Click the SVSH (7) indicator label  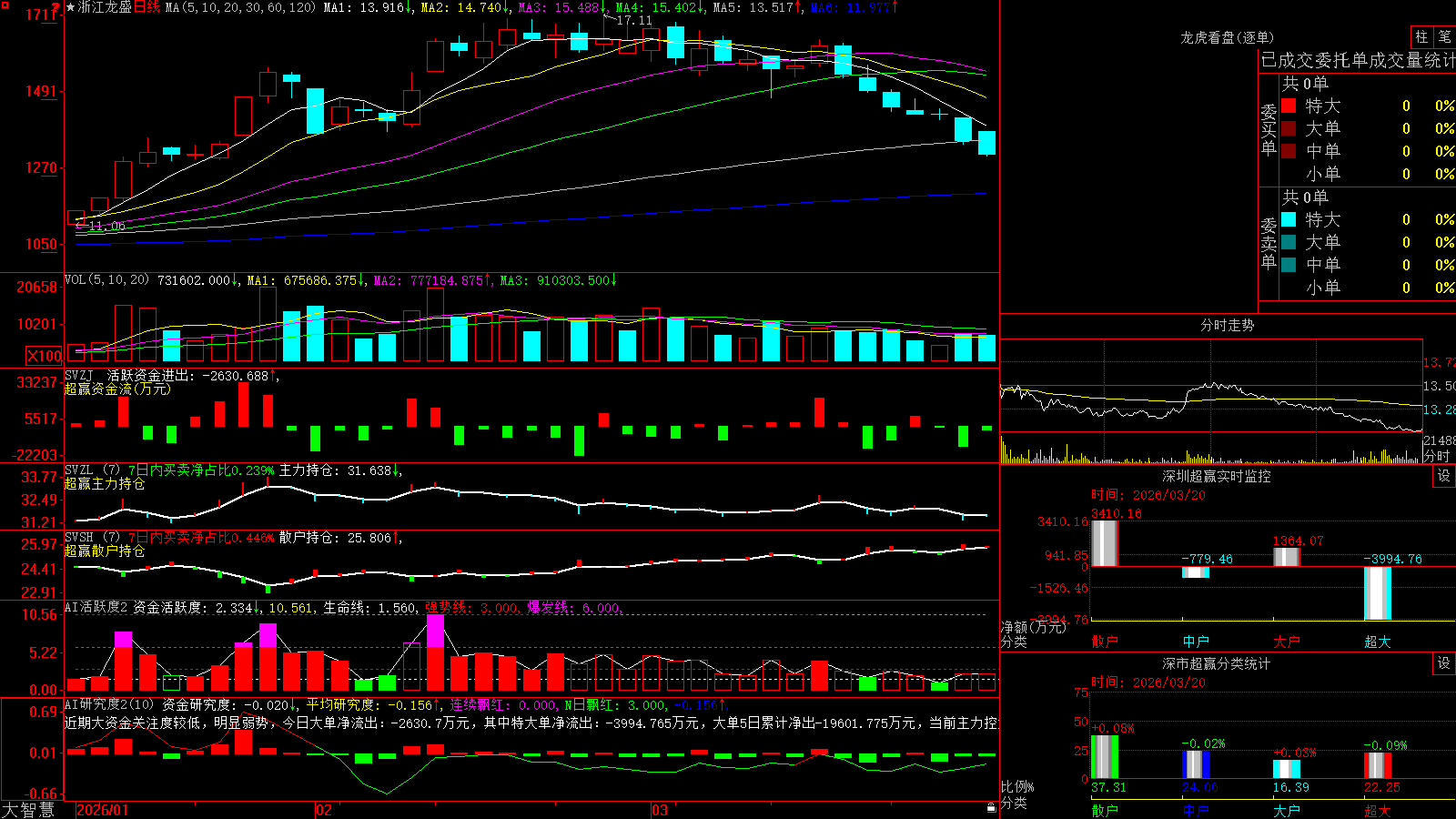[x=92, y=538]
